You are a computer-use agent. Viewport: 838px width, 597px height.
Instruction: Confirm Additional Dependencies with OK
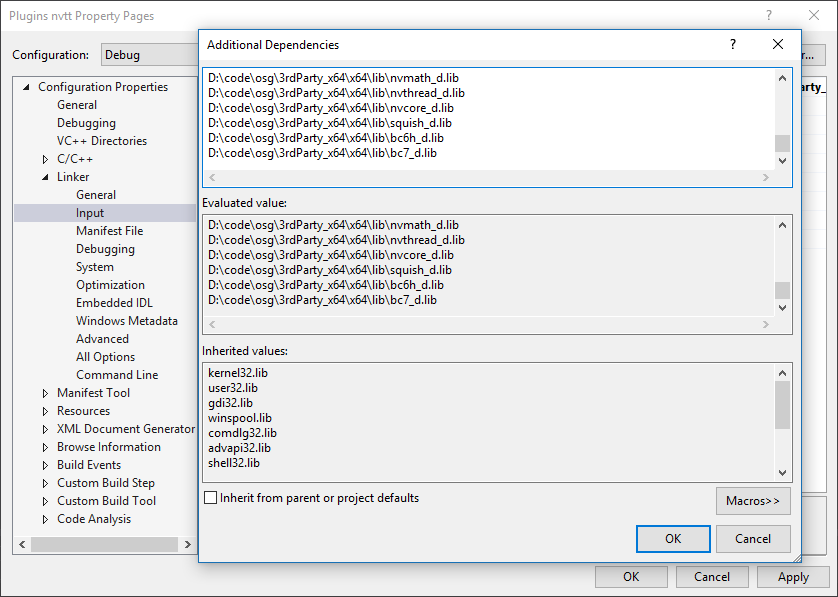pyautogui.click(x=673, y=538)
